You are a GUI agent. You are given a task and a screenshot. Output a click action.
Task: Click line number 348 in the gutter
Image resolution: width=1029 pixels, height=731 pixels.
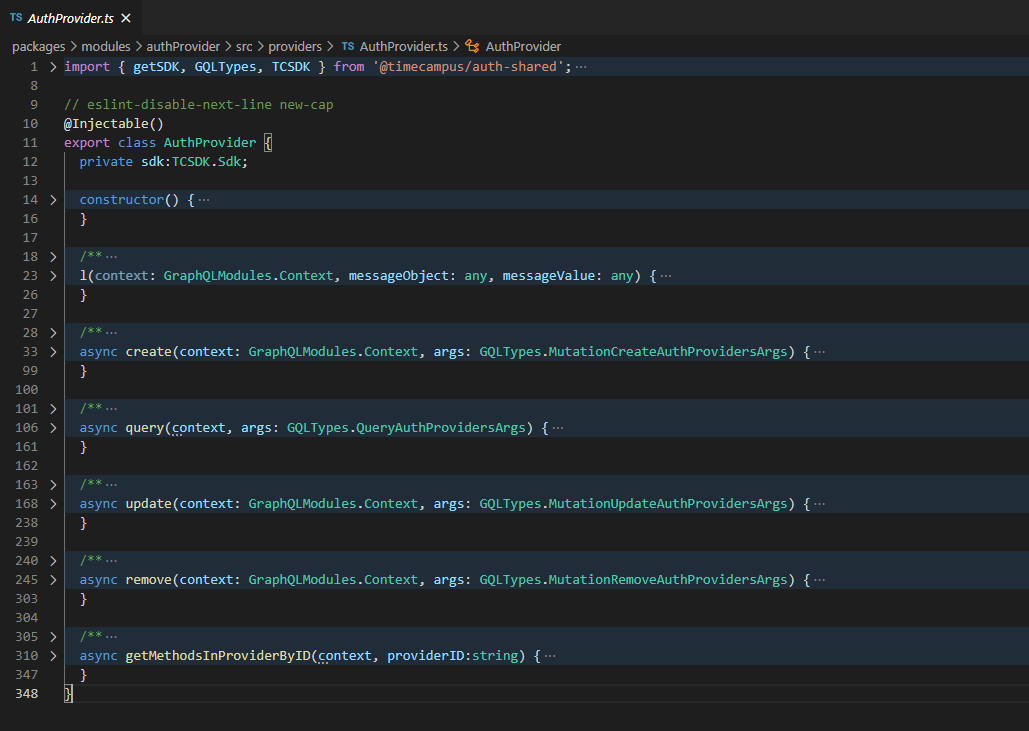point(27,693)
